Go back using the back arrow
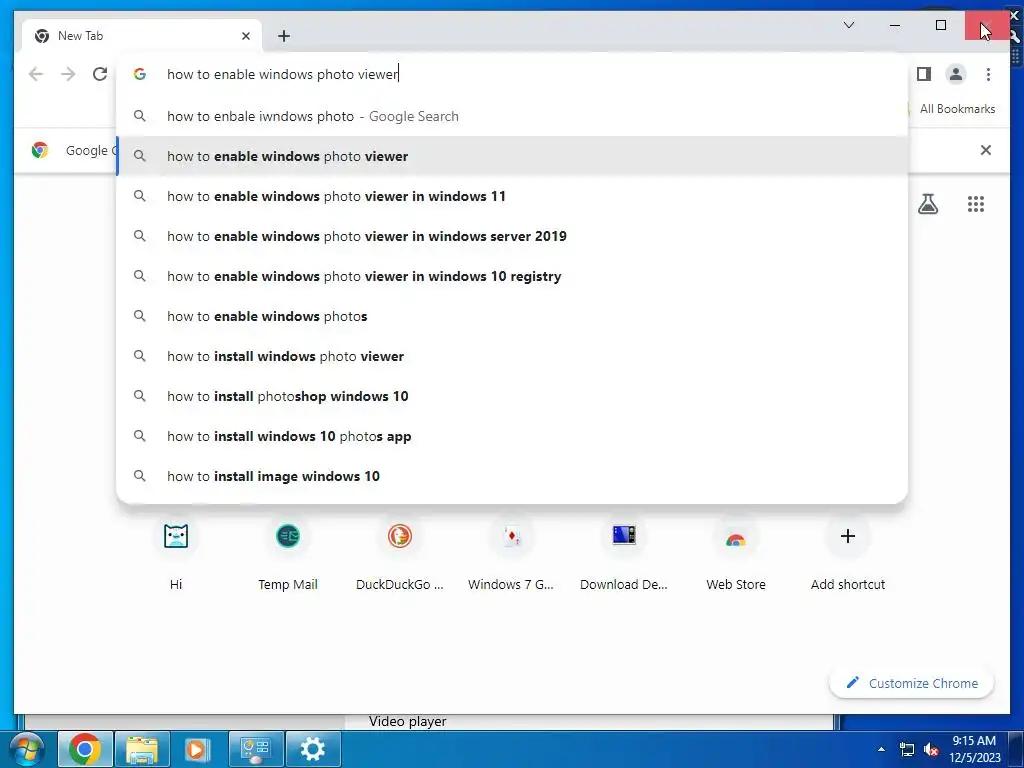Screen dimensions: 1024x768 pyautogui.click(x=36, y=74)
